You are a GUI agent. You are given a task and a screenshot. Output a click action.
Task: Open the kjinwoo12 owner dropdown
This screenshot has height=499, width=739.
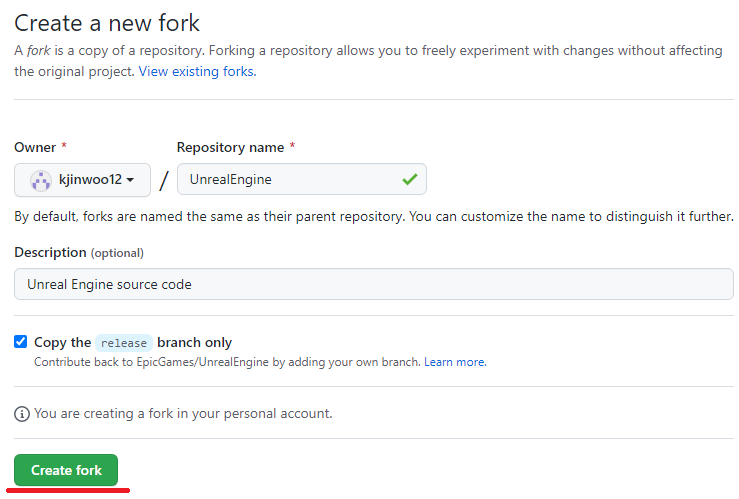coord(82,180)
